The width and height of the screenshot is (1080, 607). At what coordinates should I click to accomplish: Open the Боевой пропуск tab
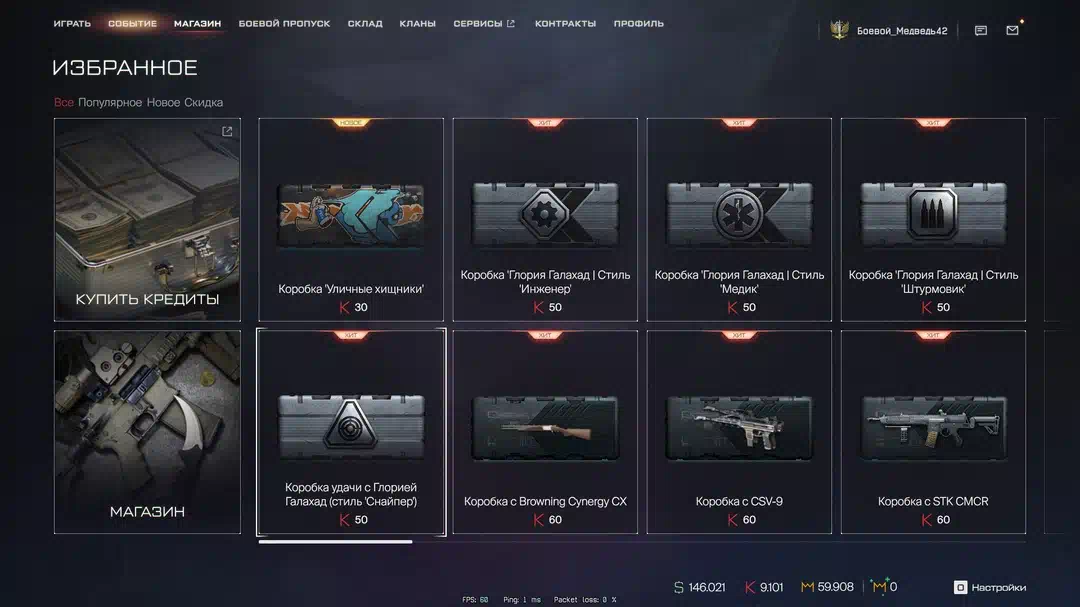click(284, 23)
